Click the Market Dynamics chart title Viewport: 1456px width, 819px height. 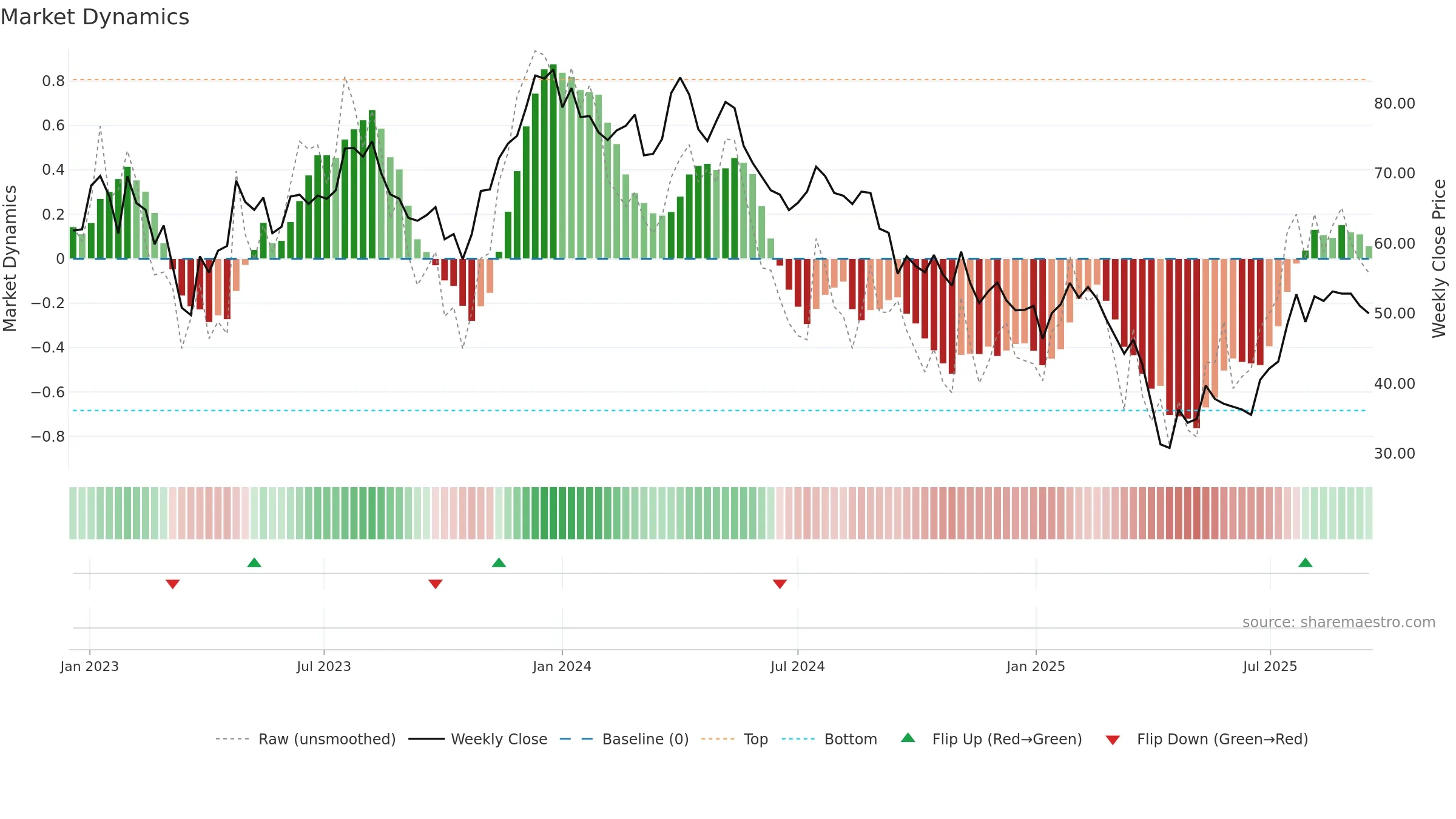pyautogui.click(x=95, y=17)
